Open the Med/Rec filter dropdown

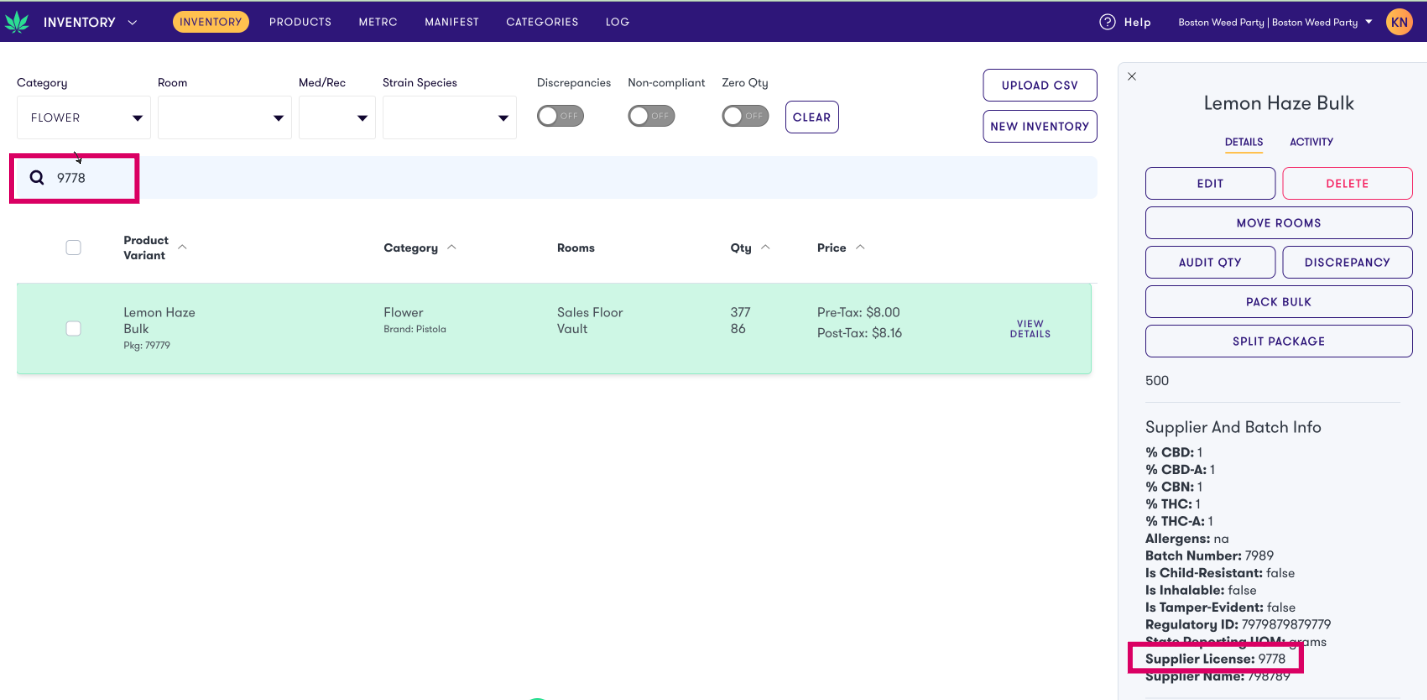click(x=337, y=118)
